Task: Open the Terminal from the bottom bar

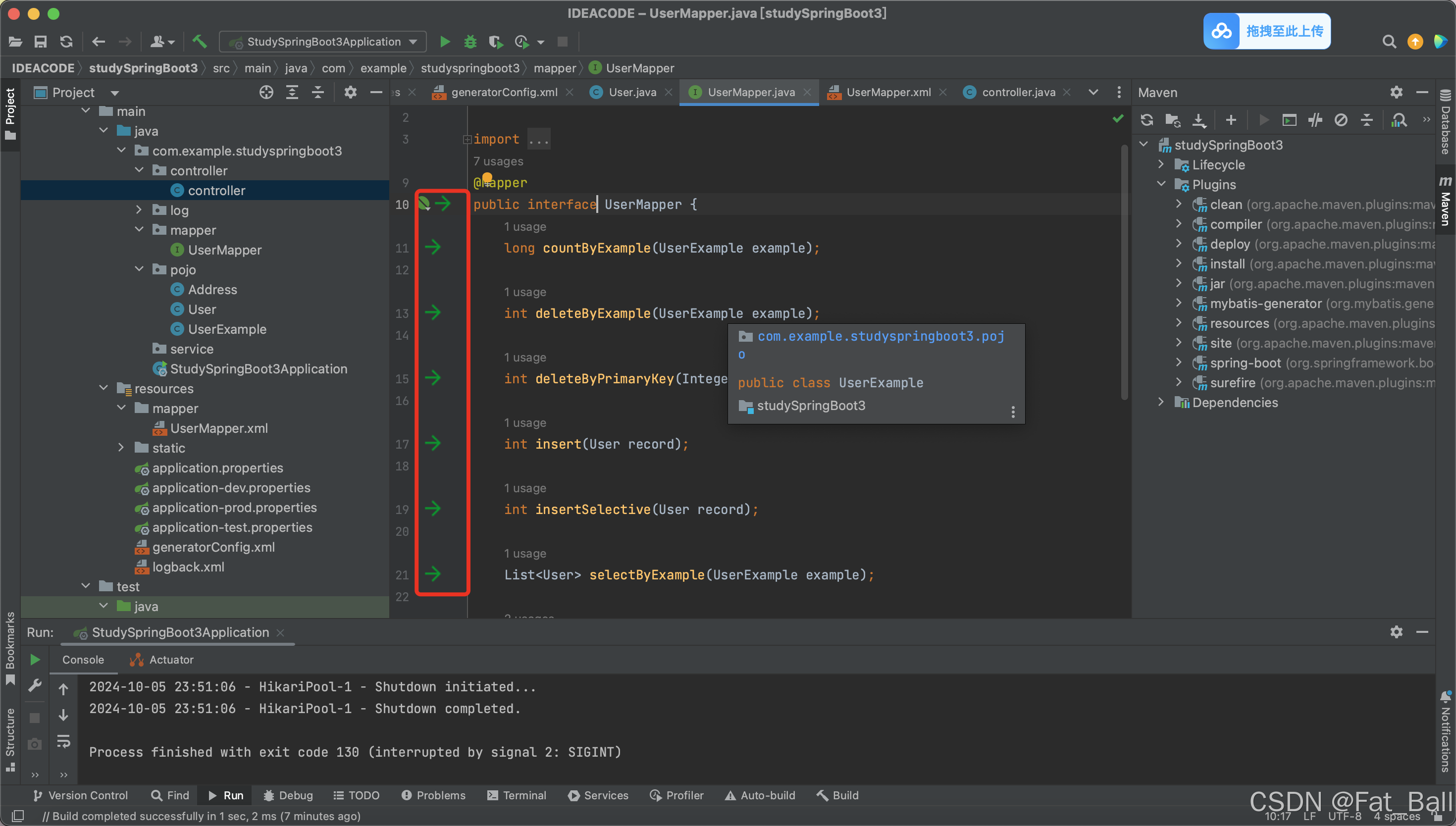Action: (517, 795)
